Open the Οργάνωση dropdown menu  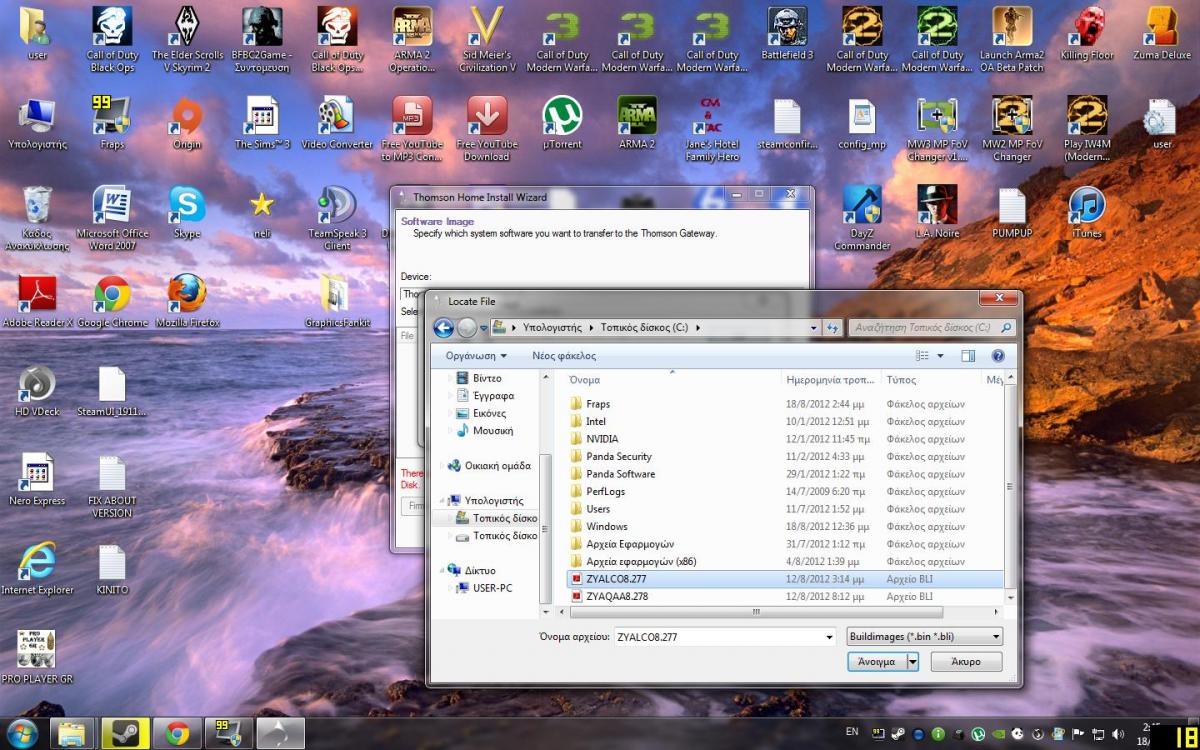[x=476, y=356]
